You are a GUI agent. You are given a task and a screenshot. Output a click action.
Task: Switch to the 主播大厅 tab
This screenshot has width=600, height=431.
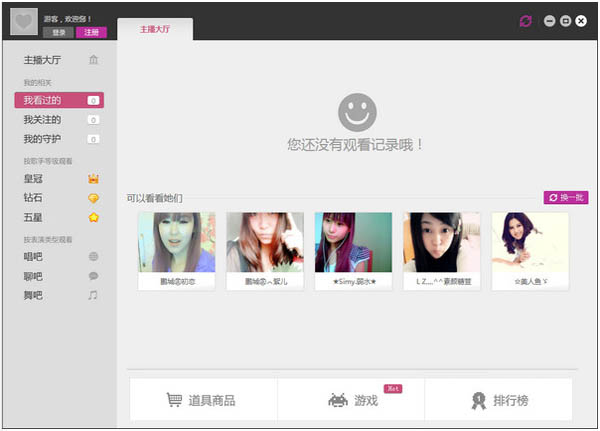pyautogui.click(x=155, y=29)
